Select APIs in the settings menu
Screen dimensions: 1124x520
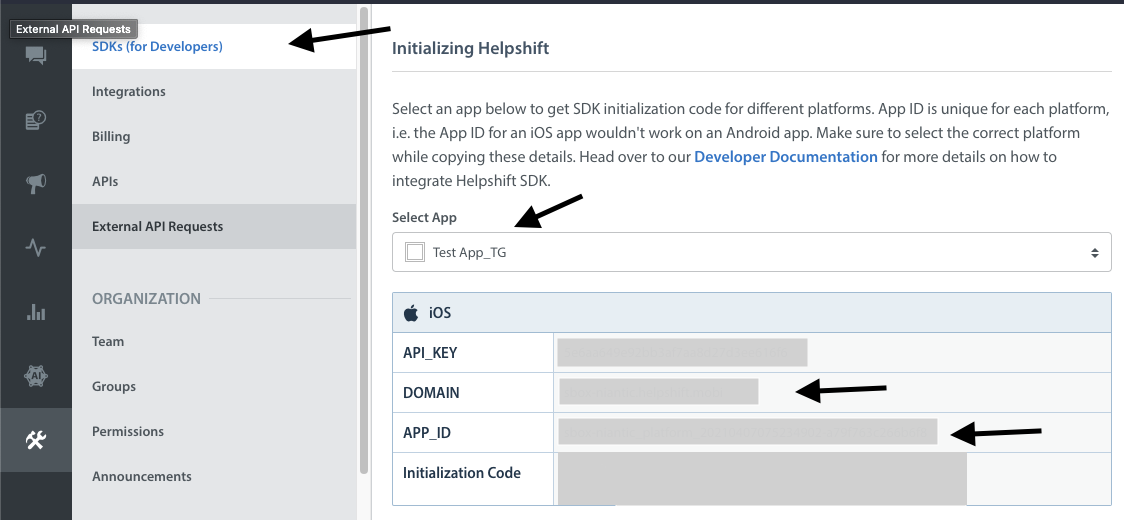coord(105,181)
